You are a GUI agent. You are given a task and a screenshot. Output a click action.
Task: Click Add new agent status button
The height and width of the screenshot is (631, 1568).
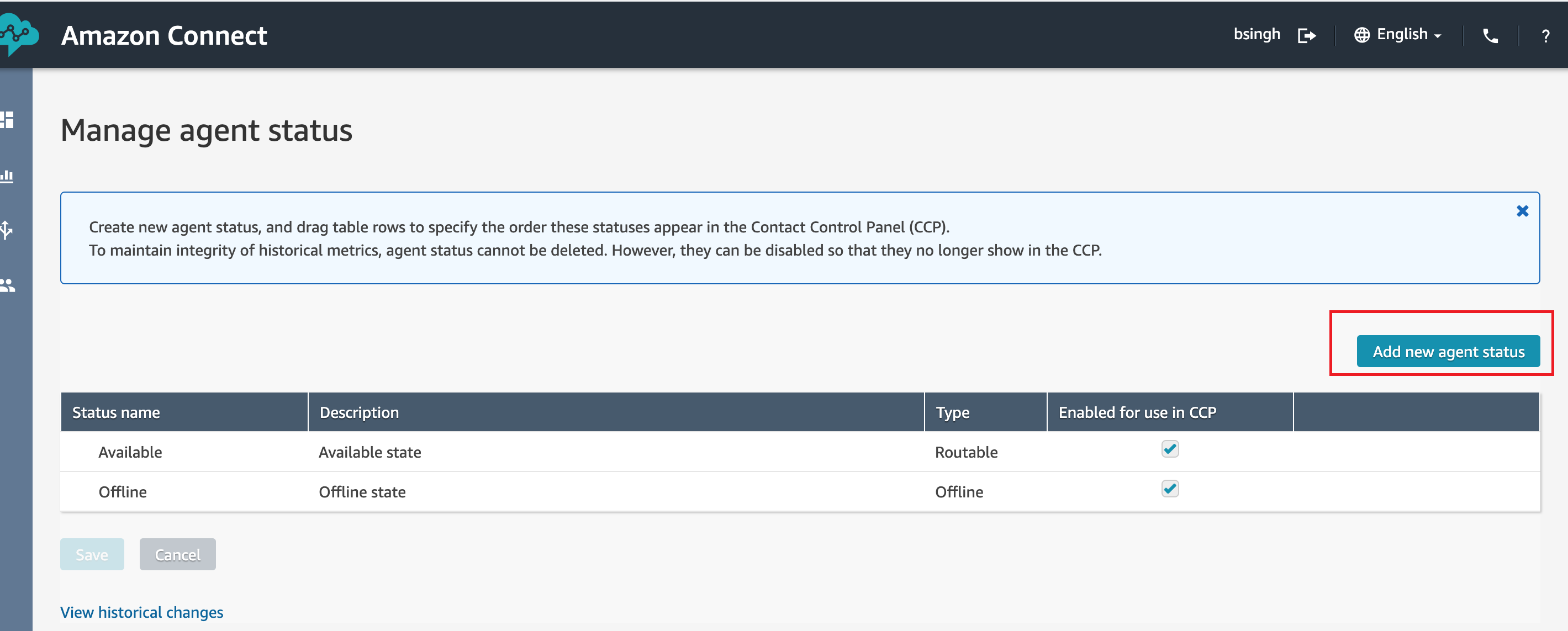(x=1448, y=351)
